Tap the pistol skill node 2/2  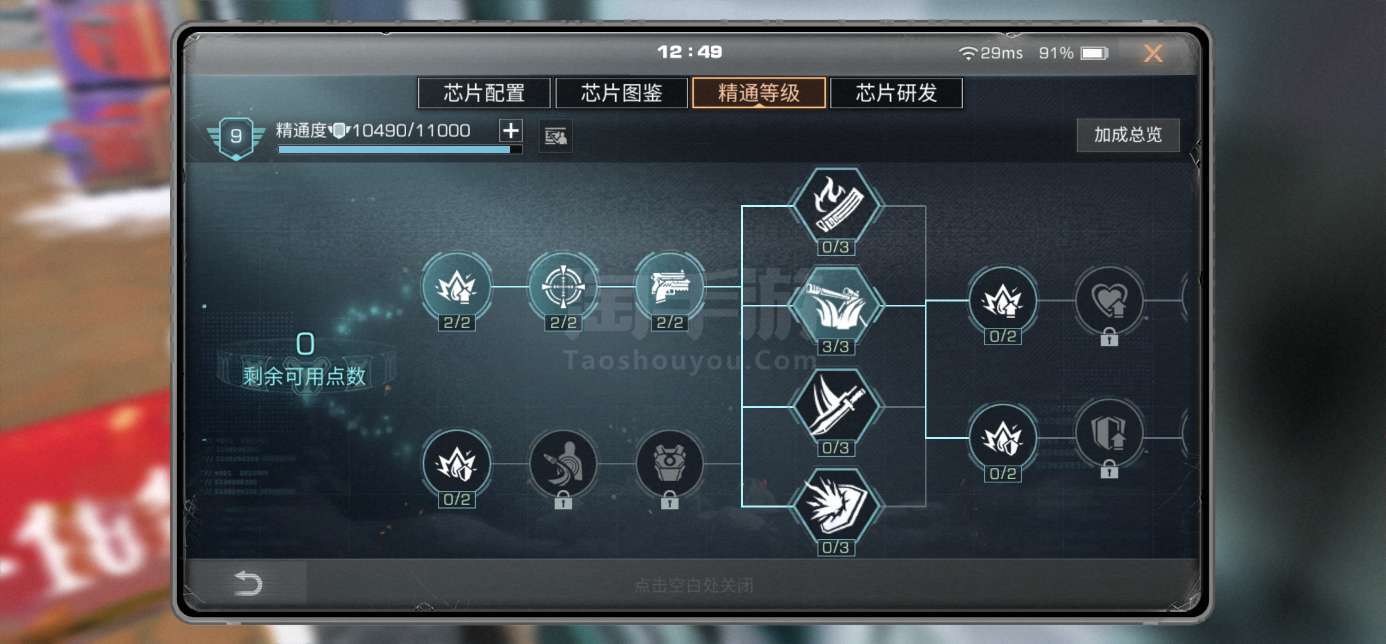[x=669, y=286]
